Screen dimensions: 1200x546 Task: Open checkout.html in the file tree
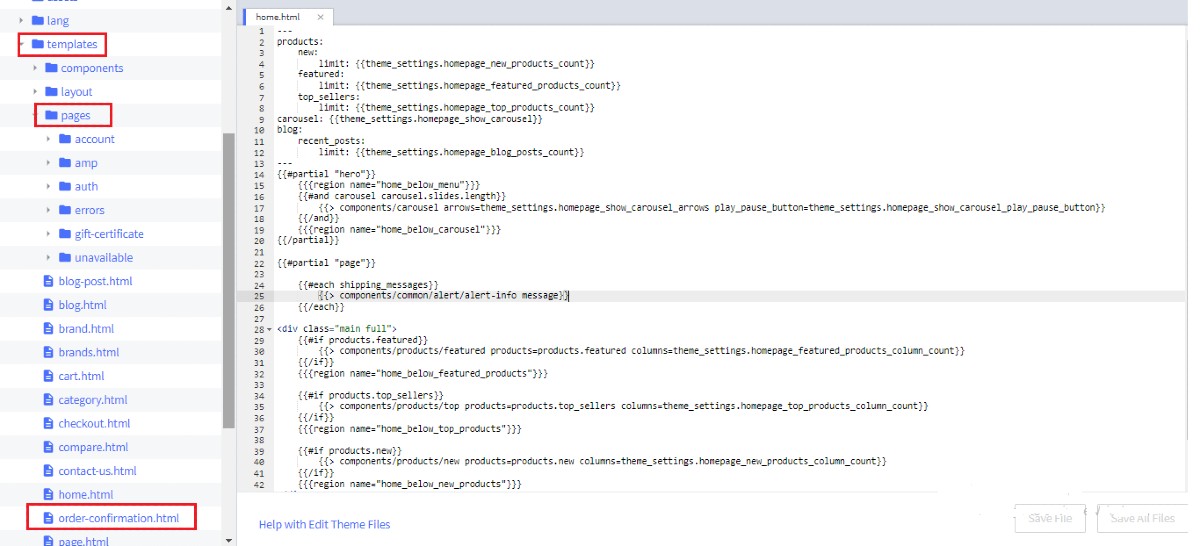coord(94,423)
